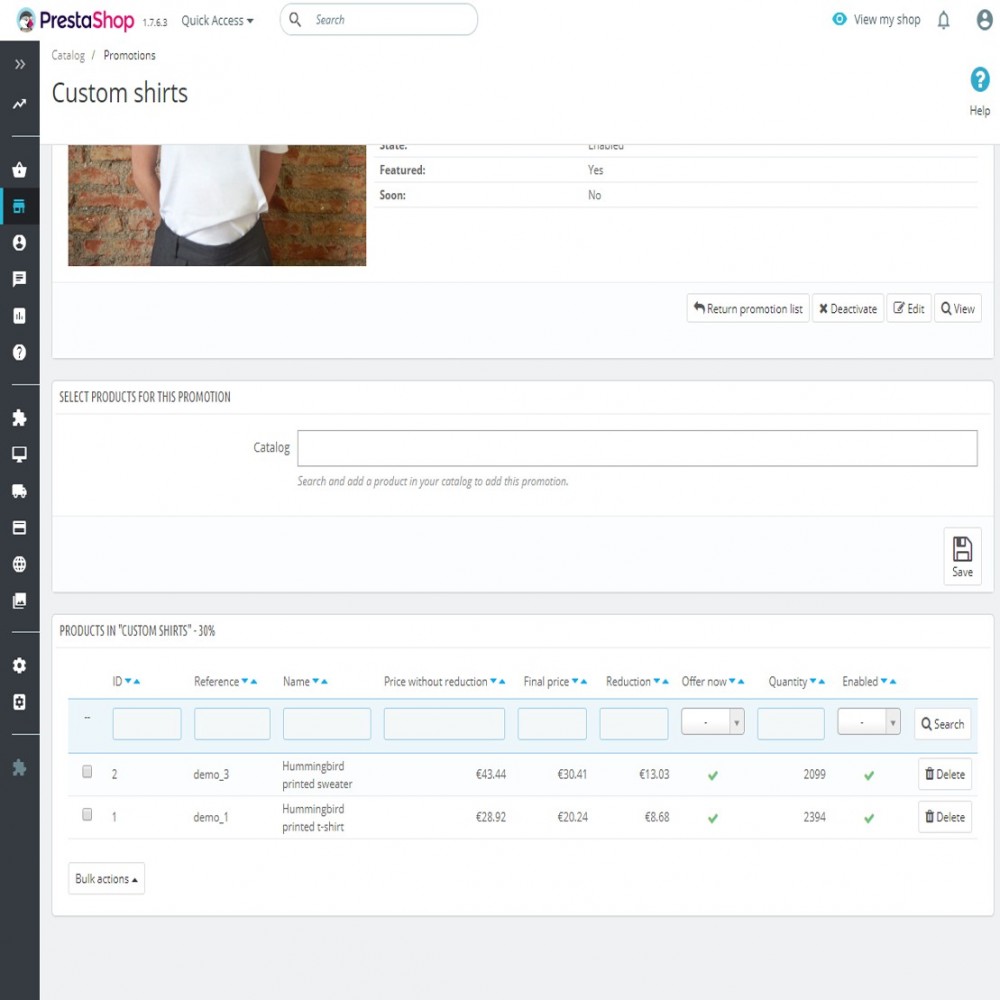Image resolution: width=1000 pixels, height=1000 pixels.
Task: Click the Deactivate promotion button
Action: [x=847, y=309]
